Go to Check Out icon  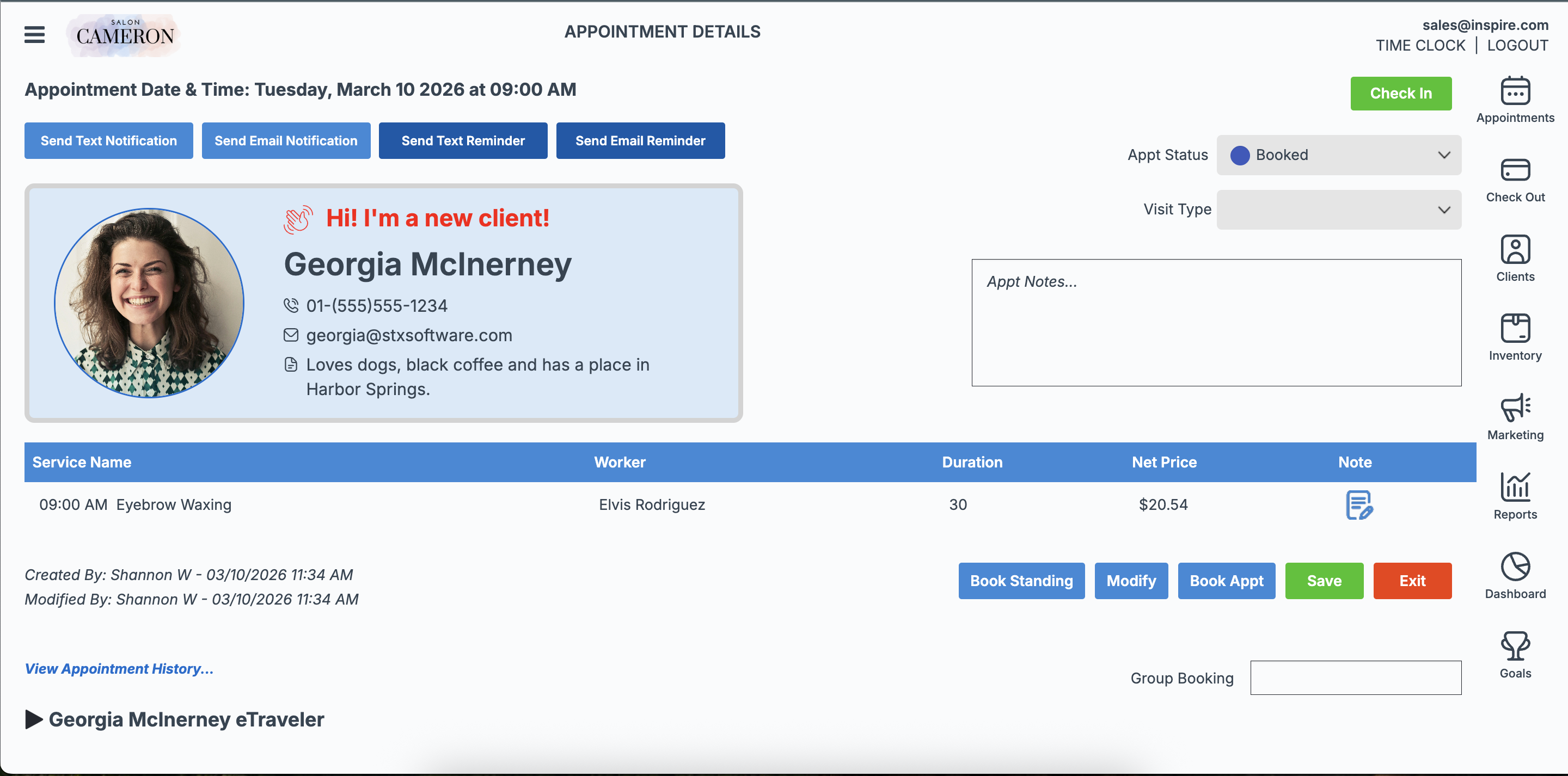click(1515, 170)
